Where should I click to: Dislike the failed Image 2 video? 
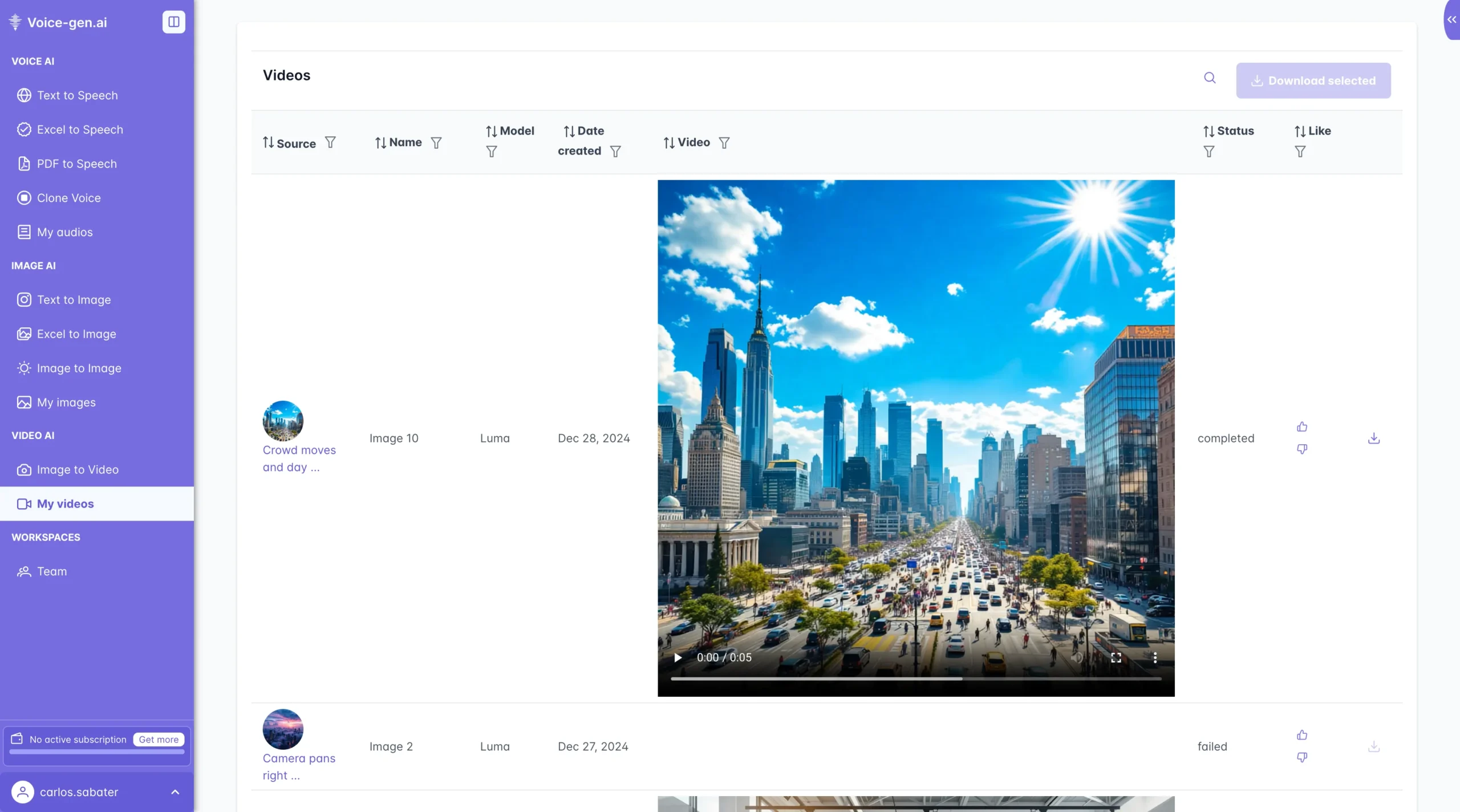click(x=1303, y=757)
